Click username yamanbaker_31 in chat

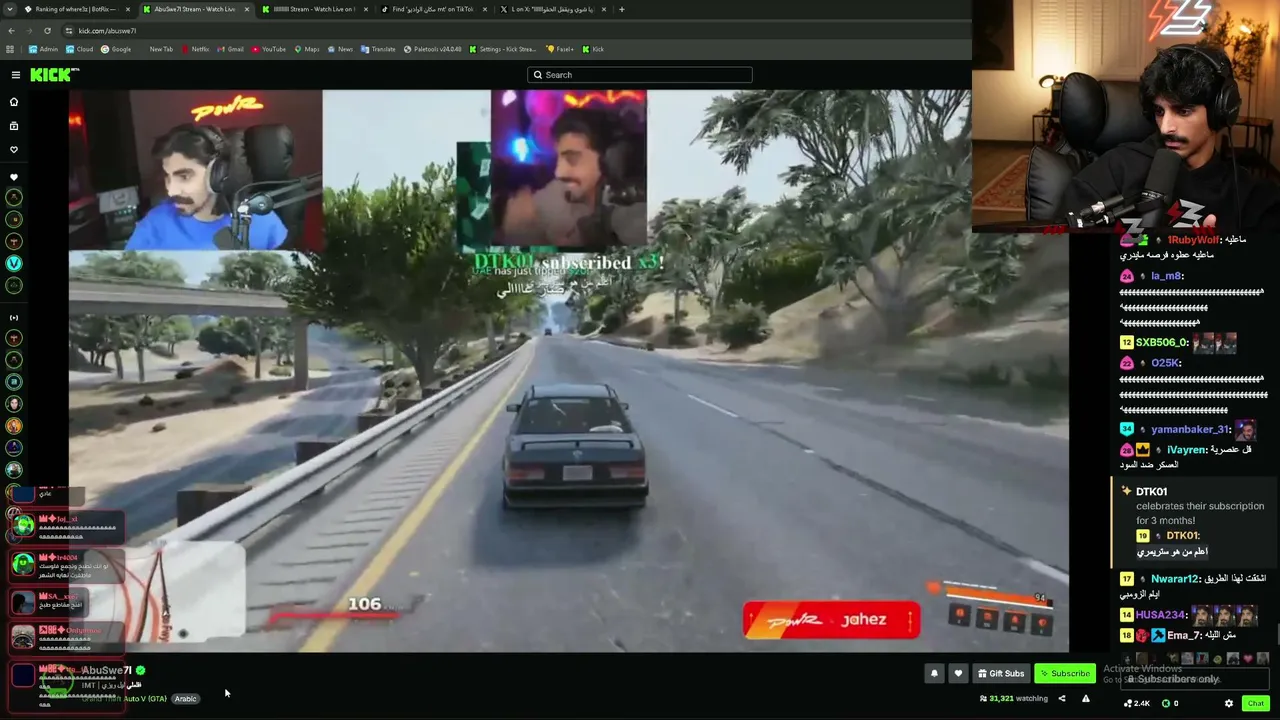tap(1190, 429)
